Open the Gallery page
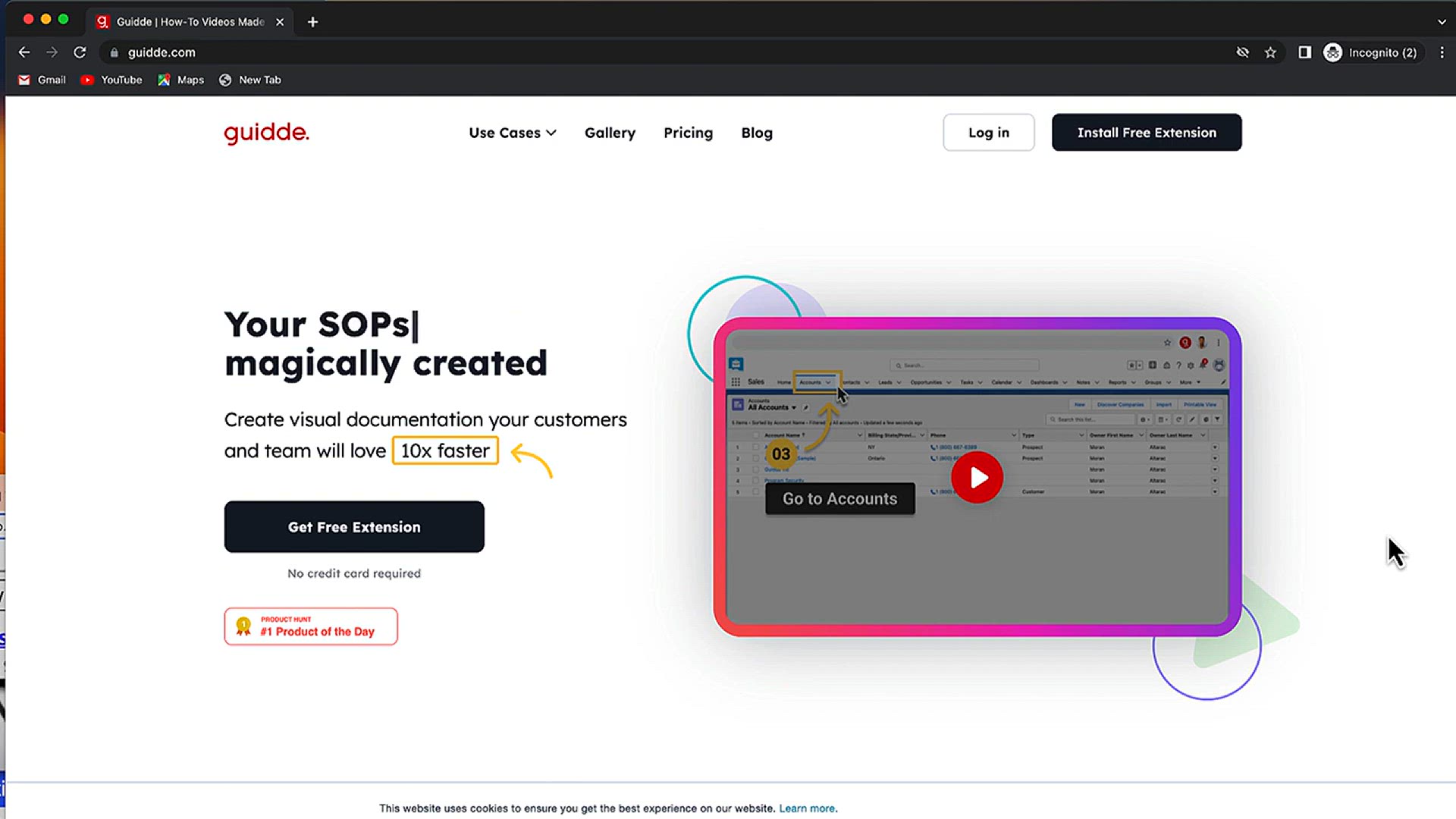Viewport: 1456px width, 819px height. pos(610,133)
